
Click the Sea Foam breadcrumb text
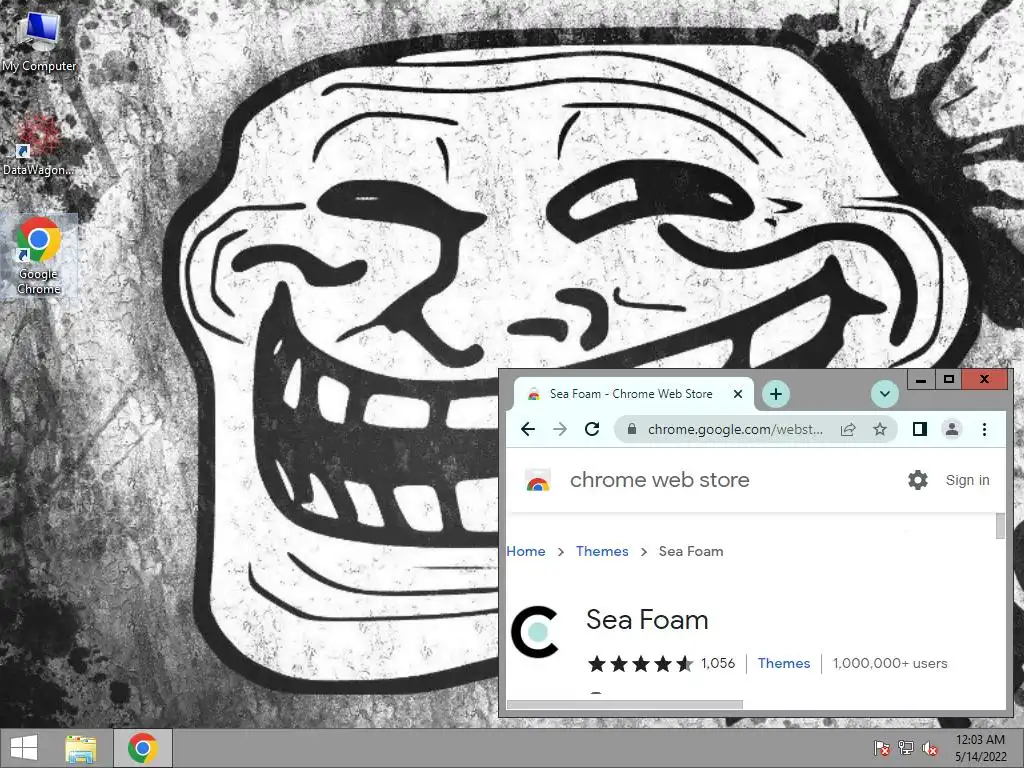pyautogui.click(x=691, y=551)
